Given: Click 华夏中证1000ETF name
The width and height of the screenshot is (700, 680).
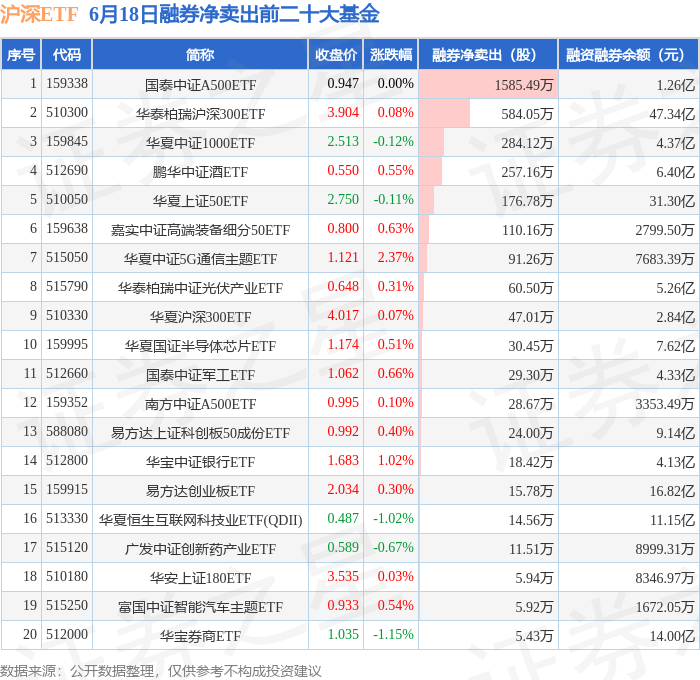Looking at the screenshot, I should [200, 143].
